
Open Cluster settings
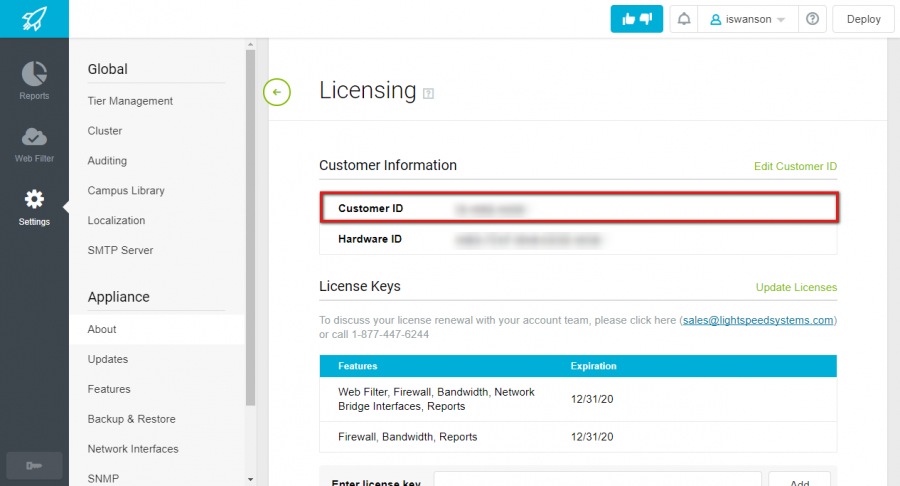[104, 131]
